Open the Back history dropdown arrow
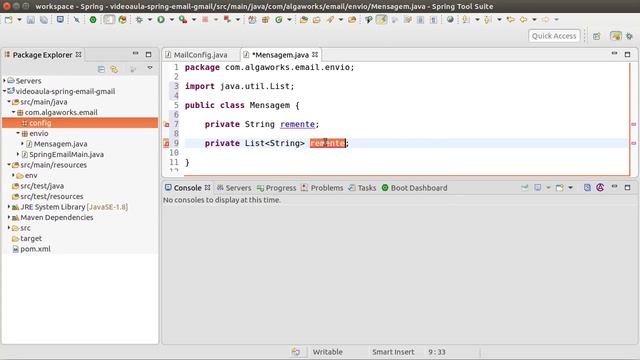Image resolution: width=640 pixels, height=360 pixels. tap(534, 20)
